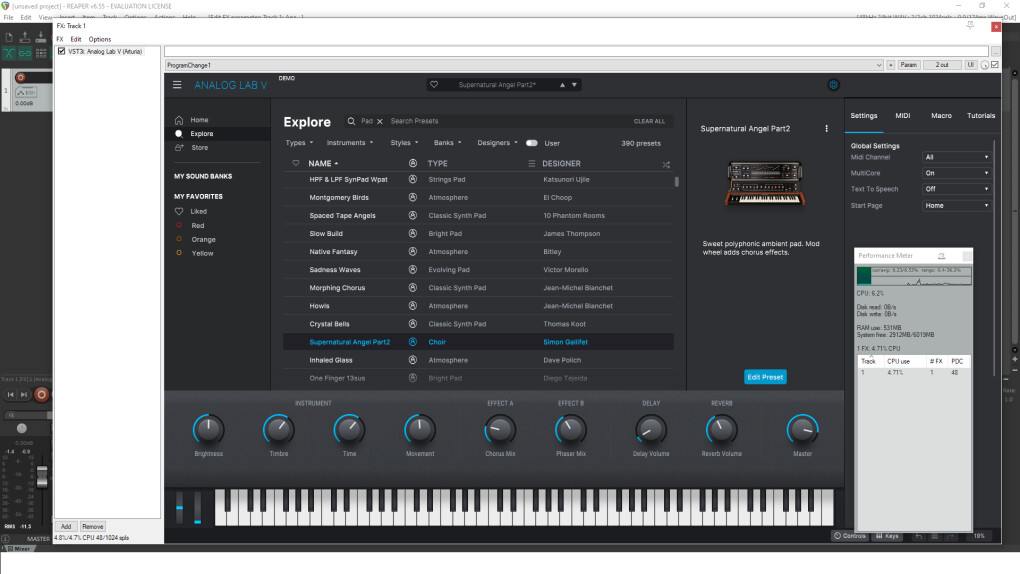Click Arturia logo on Howls row

pyautogui.click(x=412, y=306)
